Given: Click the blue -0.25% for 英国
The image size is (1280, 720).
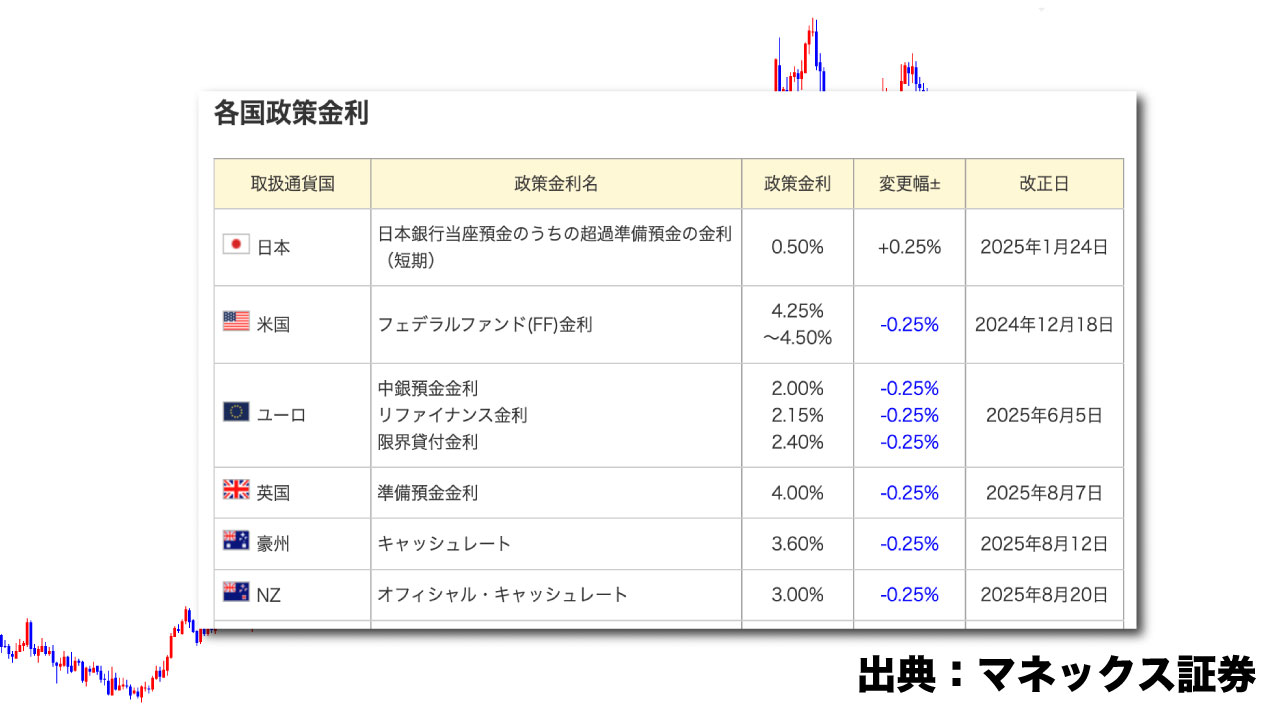Looking at the screenshot, I should 909,493.
